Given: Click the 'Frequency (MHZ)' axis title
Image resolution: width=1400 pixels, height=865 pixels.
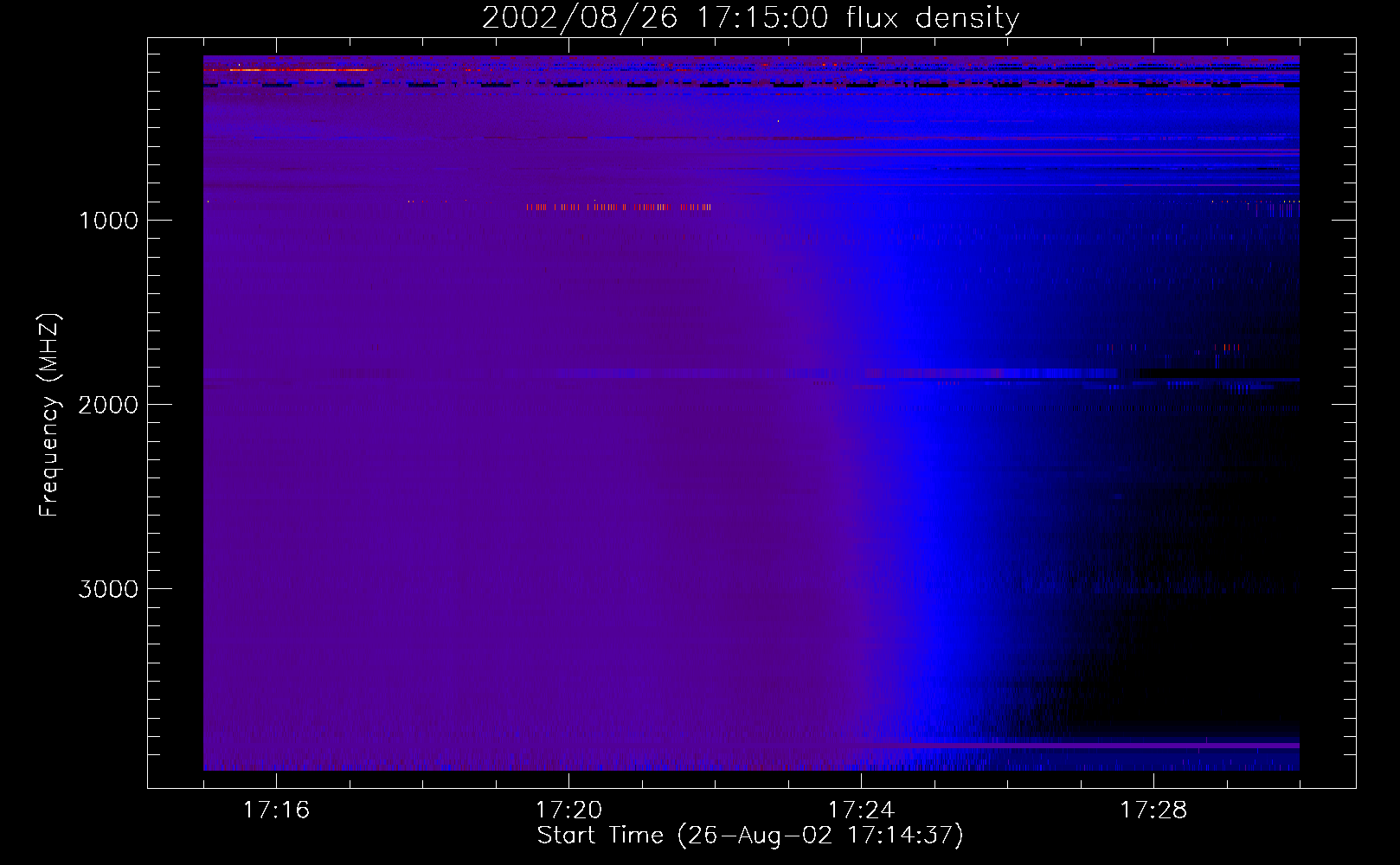Looking at the screenshot, I should pyautogui.click(x=49, y=414).
